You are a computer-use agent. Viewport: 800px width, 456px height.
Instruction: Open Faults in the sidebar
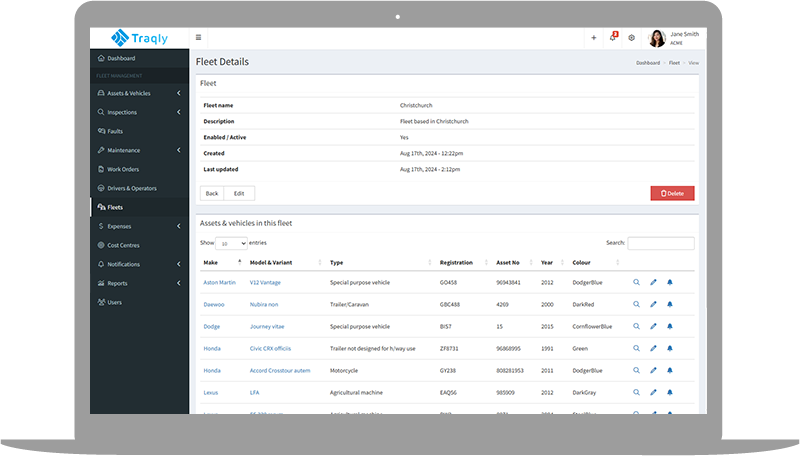click(139, 131)
